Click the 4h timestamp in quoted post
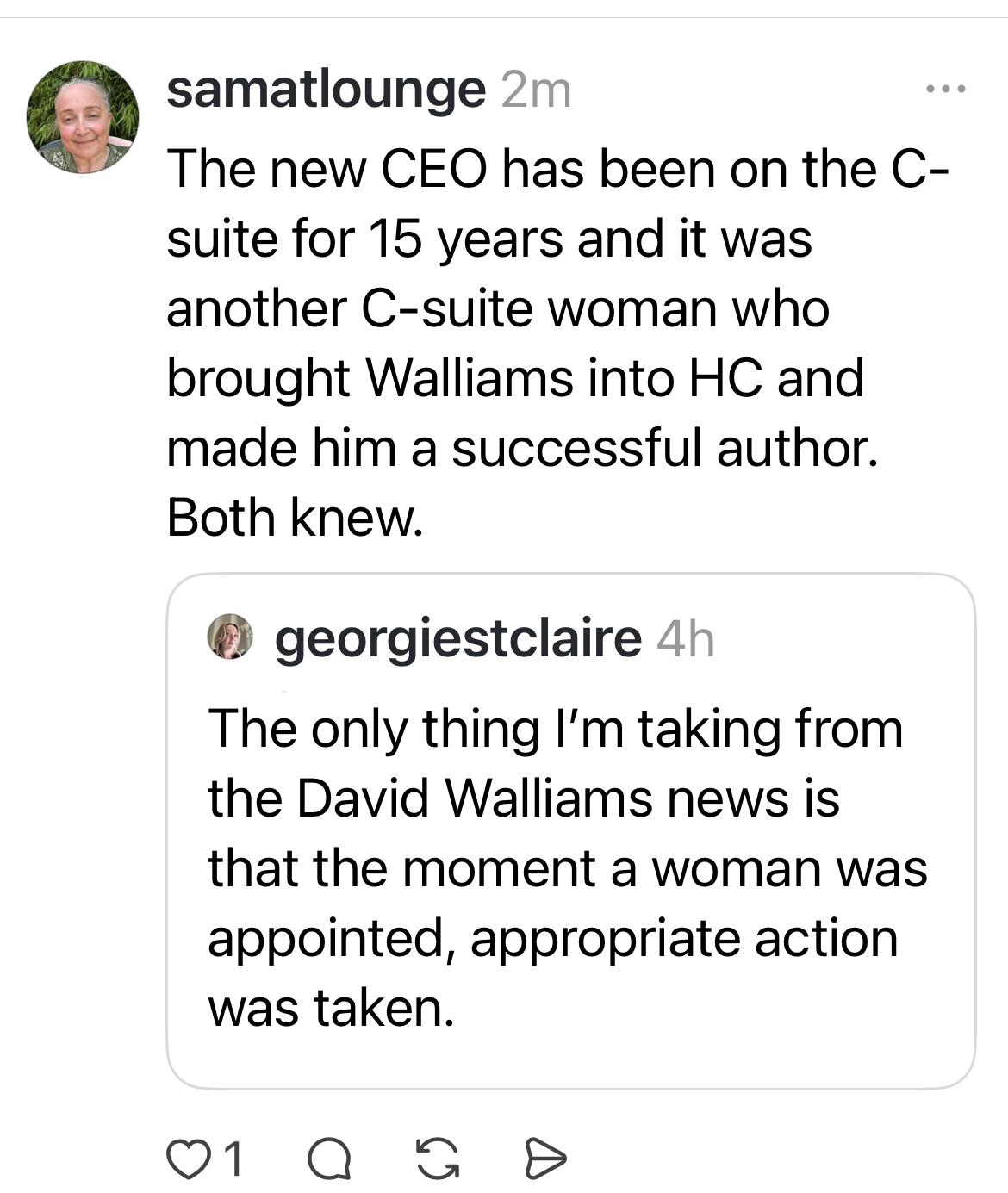The image size is (1008, 1193). 685,639
